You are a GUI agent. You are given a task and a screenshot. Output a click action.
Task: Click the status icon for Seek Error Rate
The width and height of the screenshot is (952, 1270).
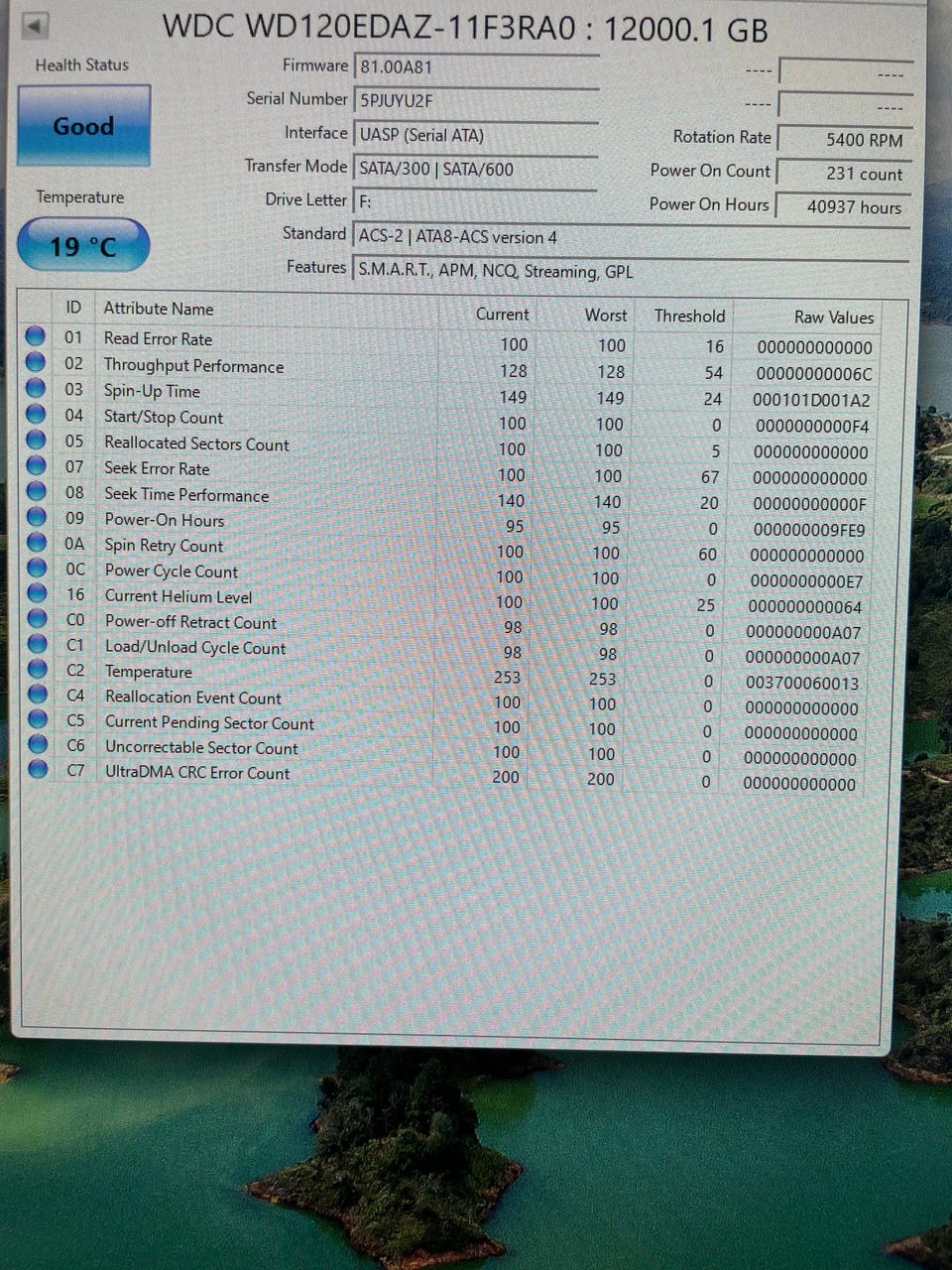pos(36,466)
